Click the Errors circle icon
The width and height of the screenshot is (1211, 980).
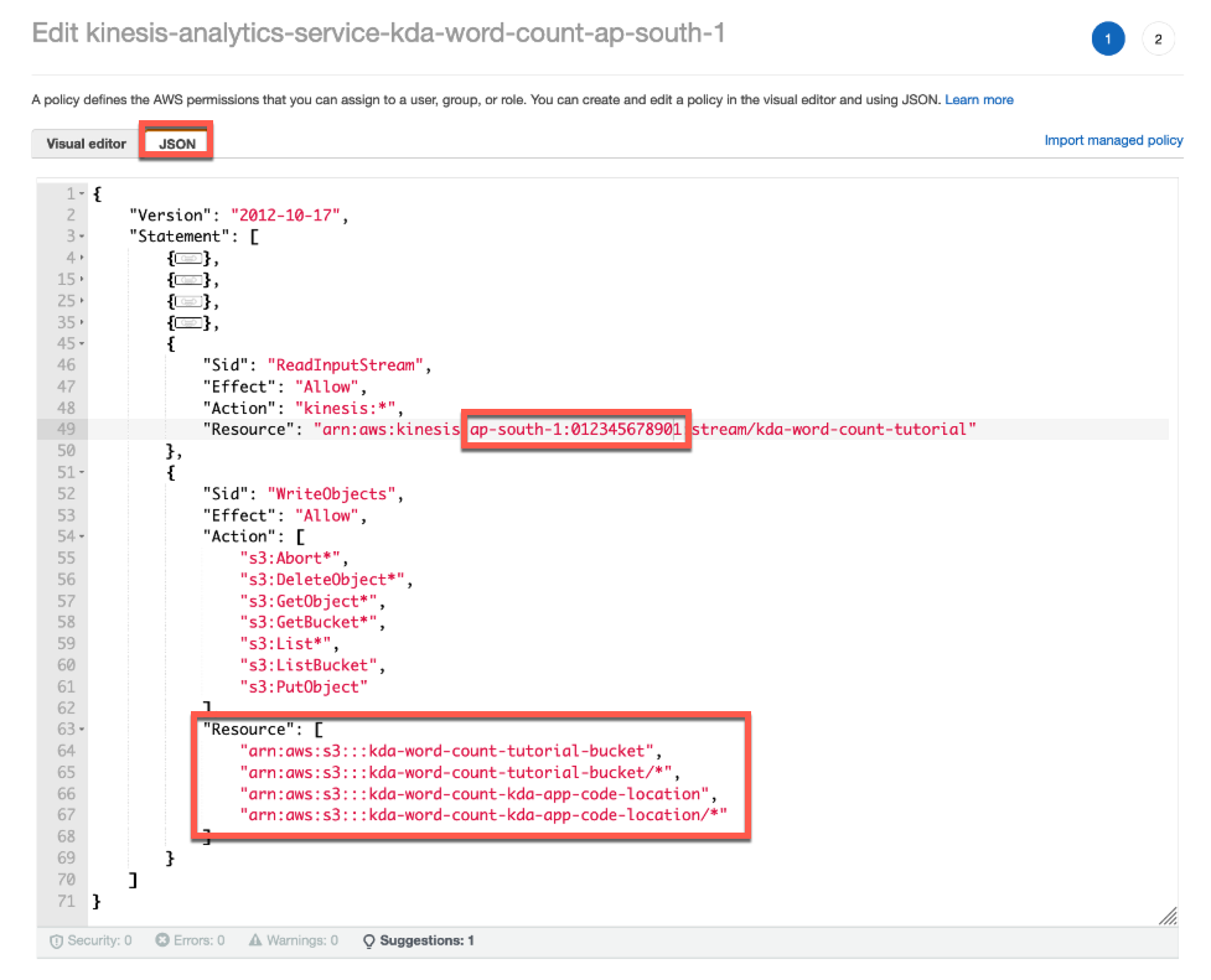tap(162, 940)
